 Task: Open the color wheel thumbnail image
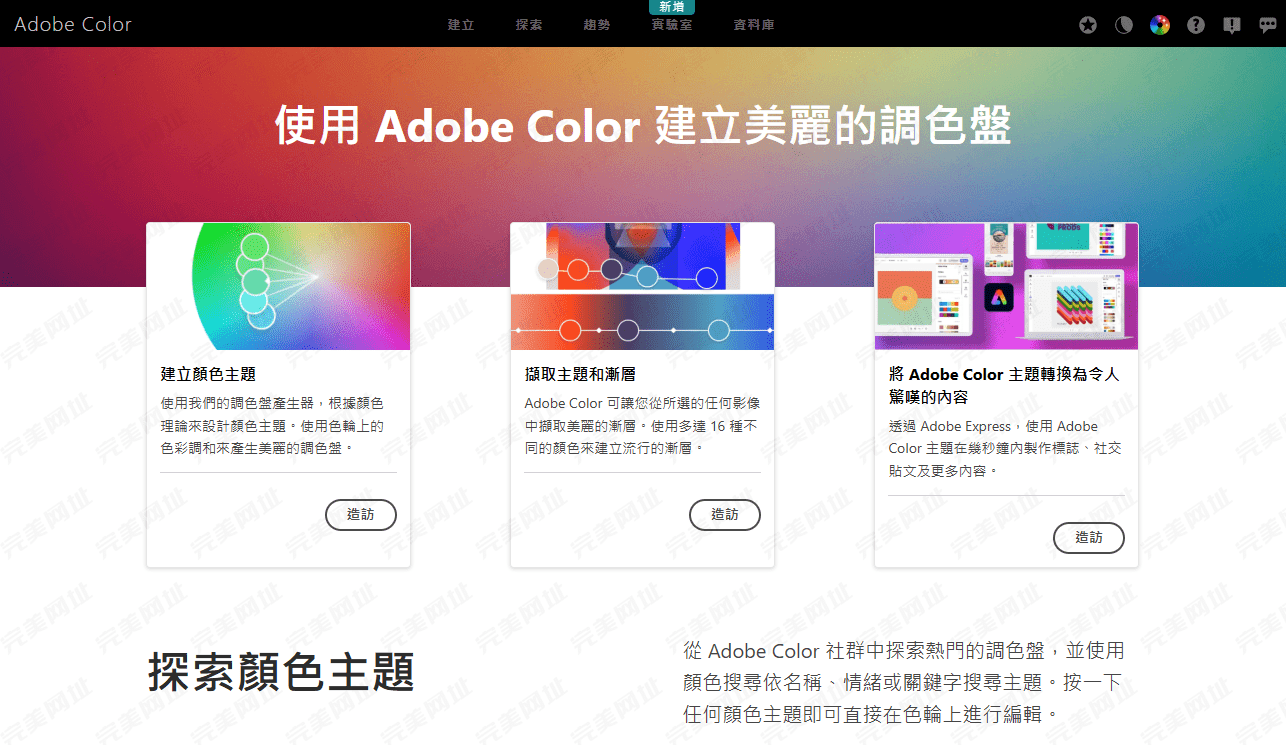pos(278,286)
